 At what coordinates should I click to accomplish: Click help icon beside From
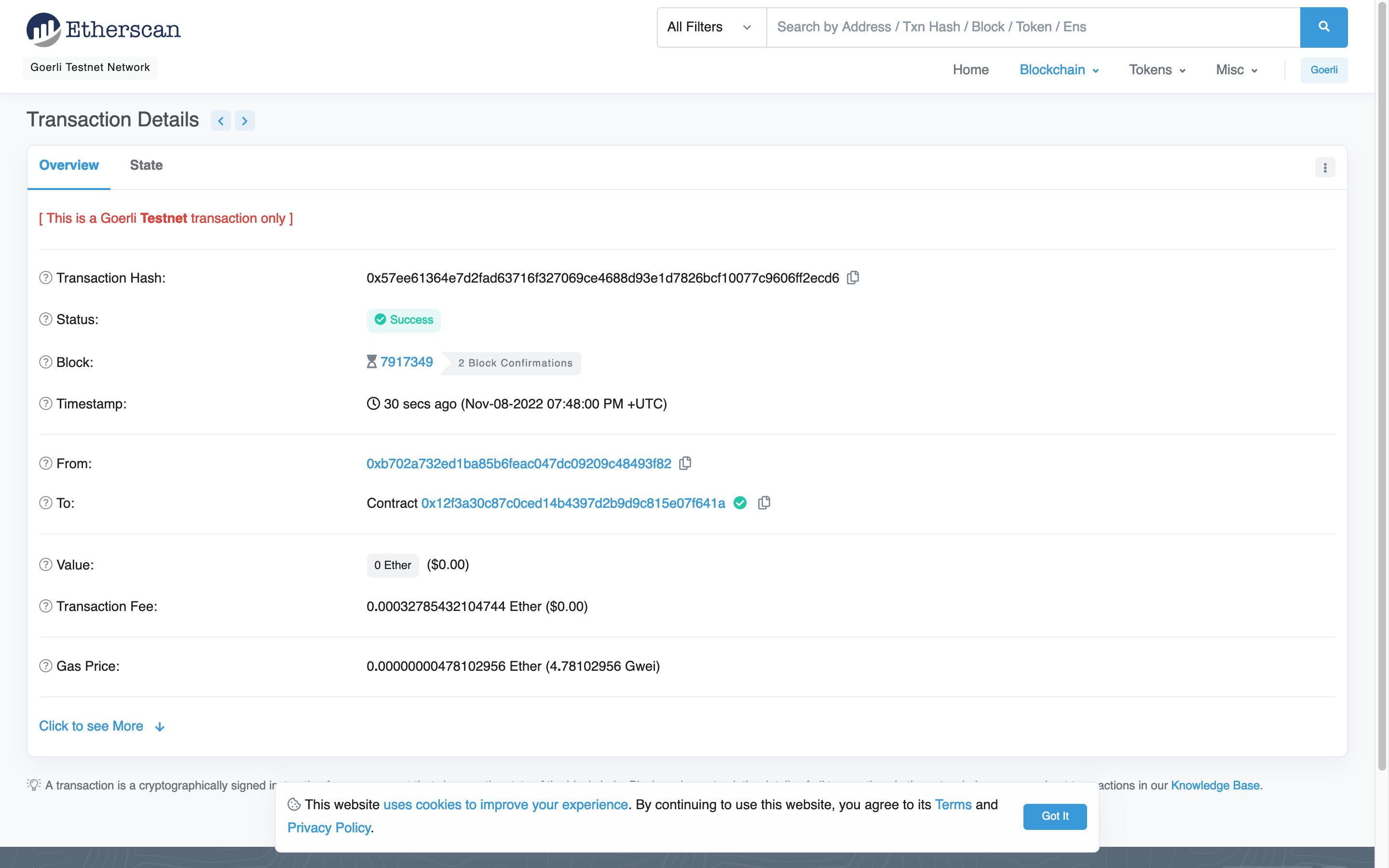(46, 463)
